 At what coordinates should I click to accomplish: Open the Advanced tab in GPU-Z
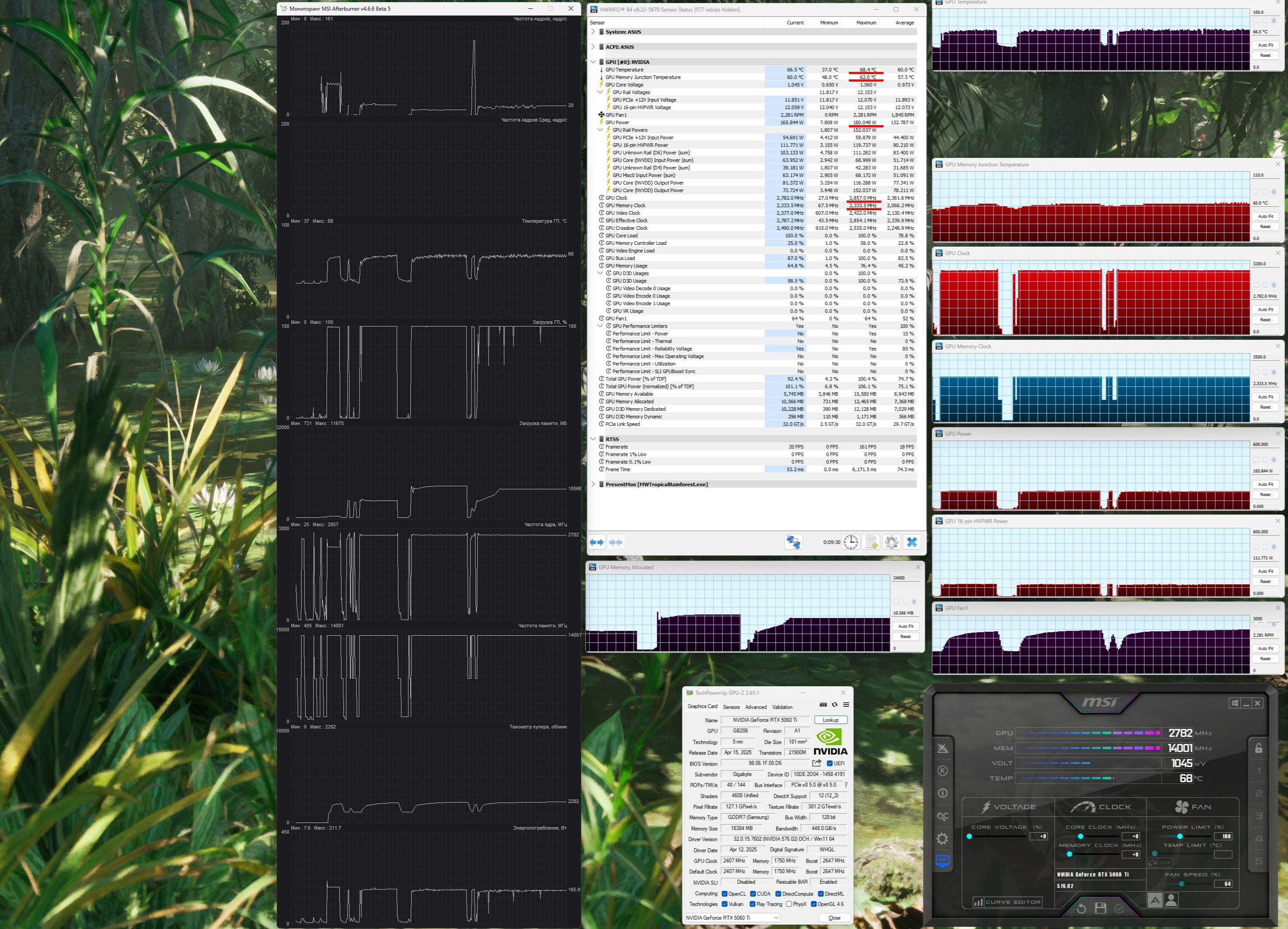click(x=755, y=707)
